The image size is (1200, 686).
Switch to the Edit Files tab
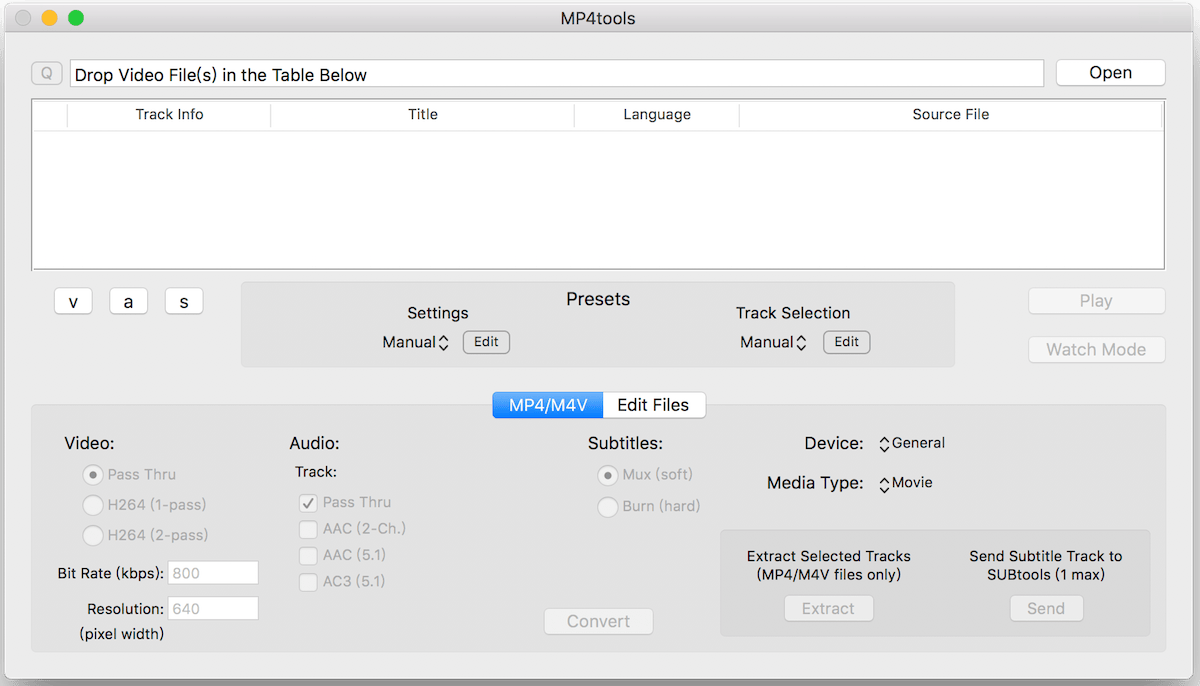point(653,405)
